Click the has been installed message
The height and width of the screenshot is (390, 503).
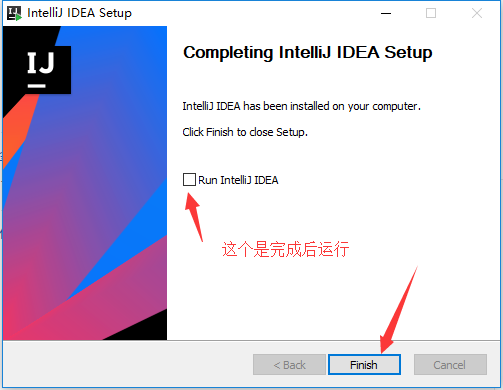point(301,106)
